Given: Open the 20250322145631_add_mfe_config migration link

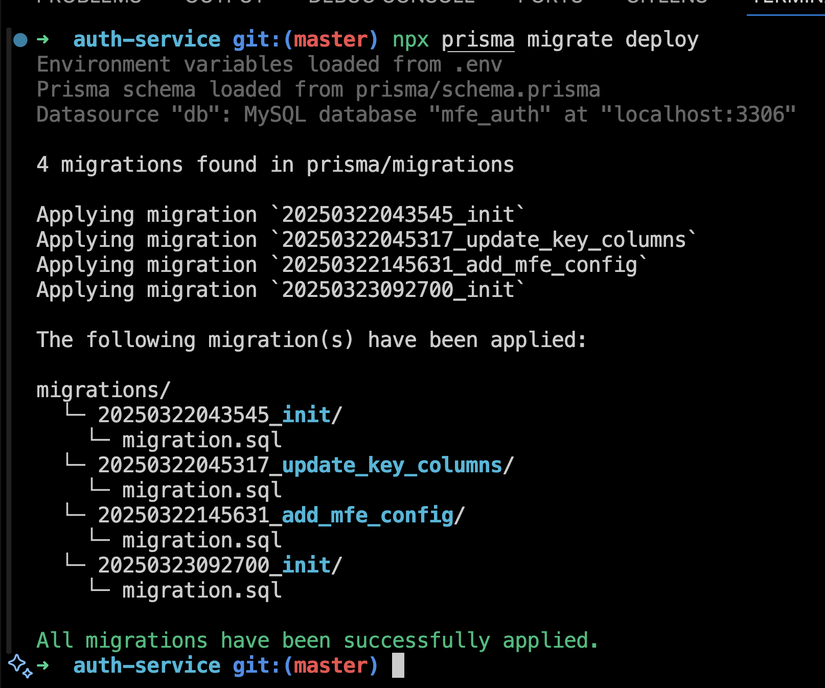Looking at the screenshot, I should click(280, 514).
